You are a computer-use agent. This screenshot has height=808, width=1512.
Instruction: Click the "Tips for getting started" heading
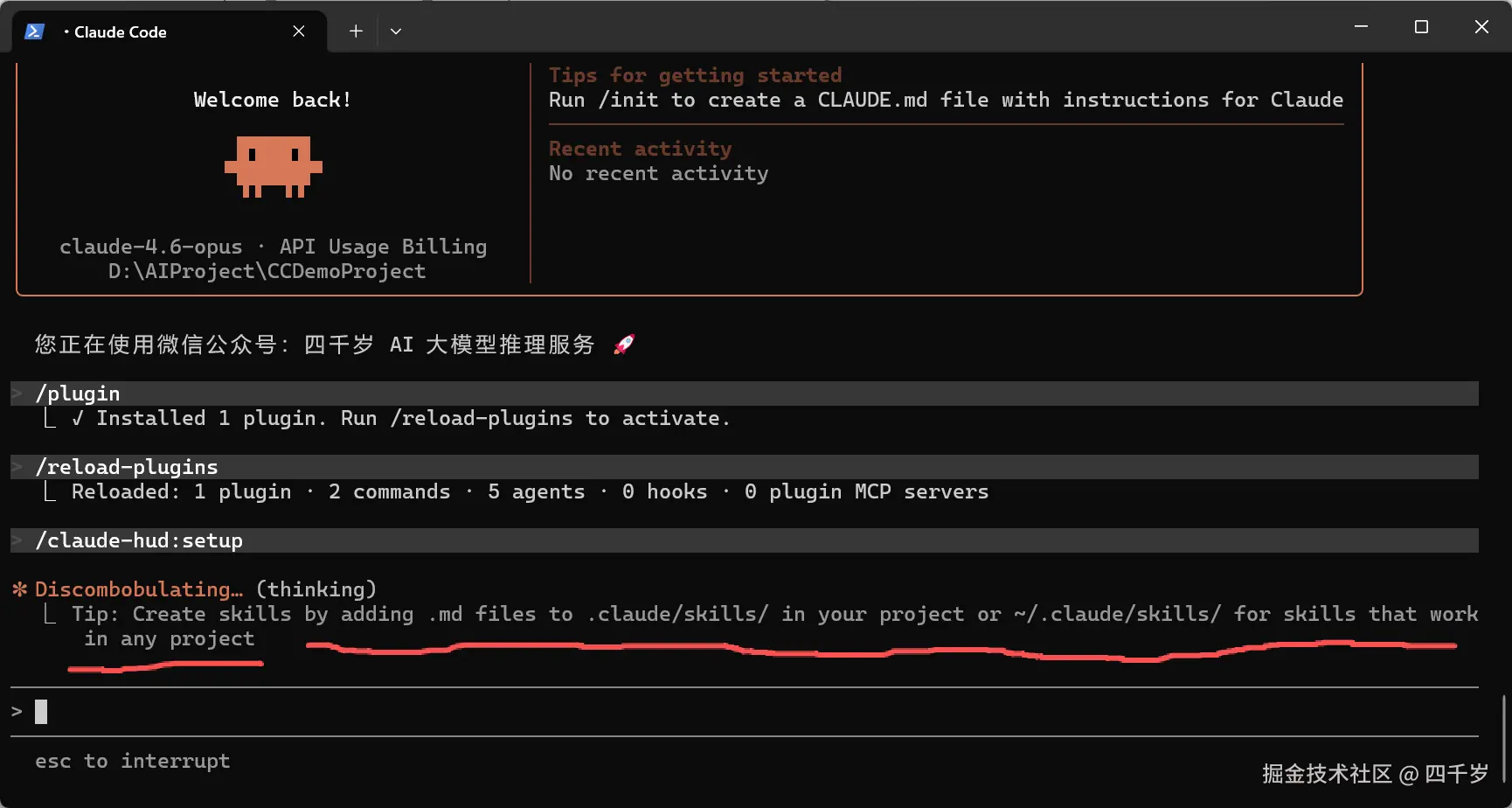pos(695,75)
